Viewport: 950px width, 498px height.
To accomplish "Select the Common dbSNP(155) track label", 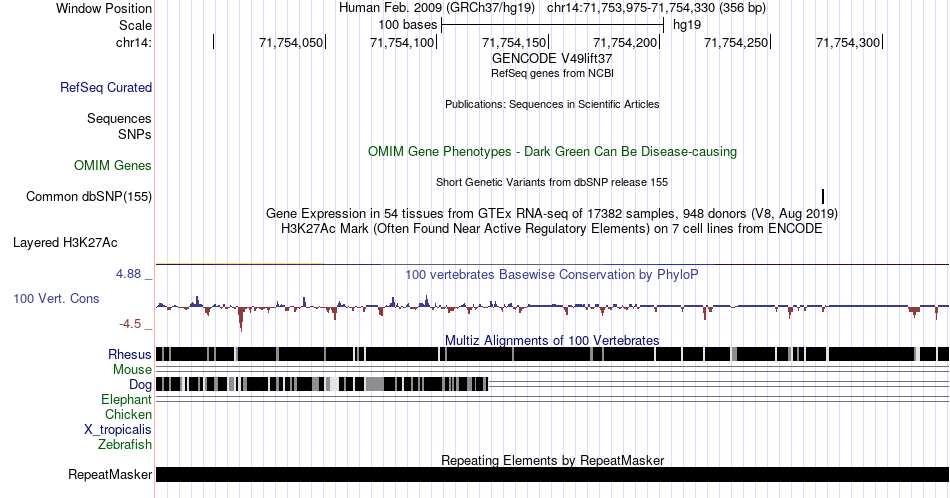I will point(88,196).
